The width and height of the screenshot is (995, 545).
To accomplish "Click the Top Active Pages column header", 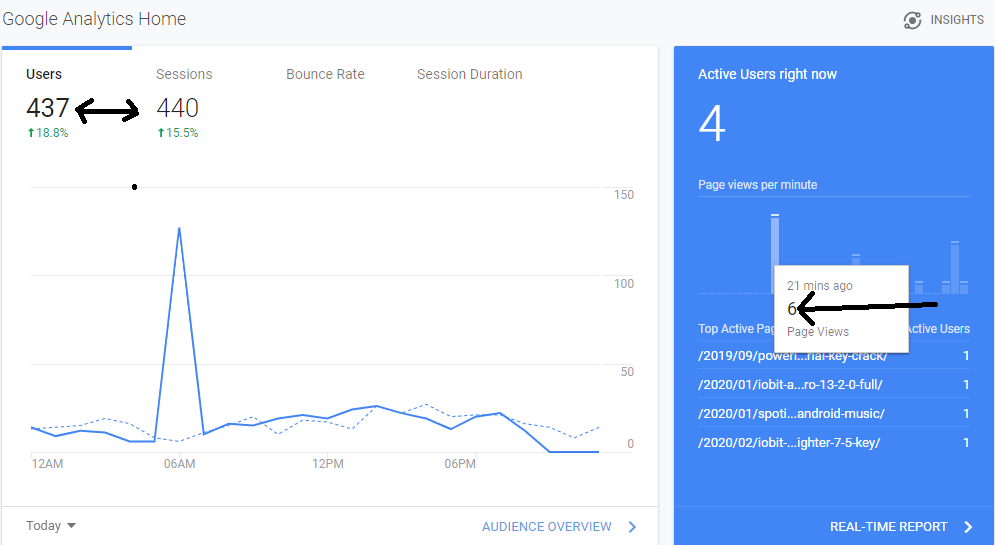I will tap(736, 329).
